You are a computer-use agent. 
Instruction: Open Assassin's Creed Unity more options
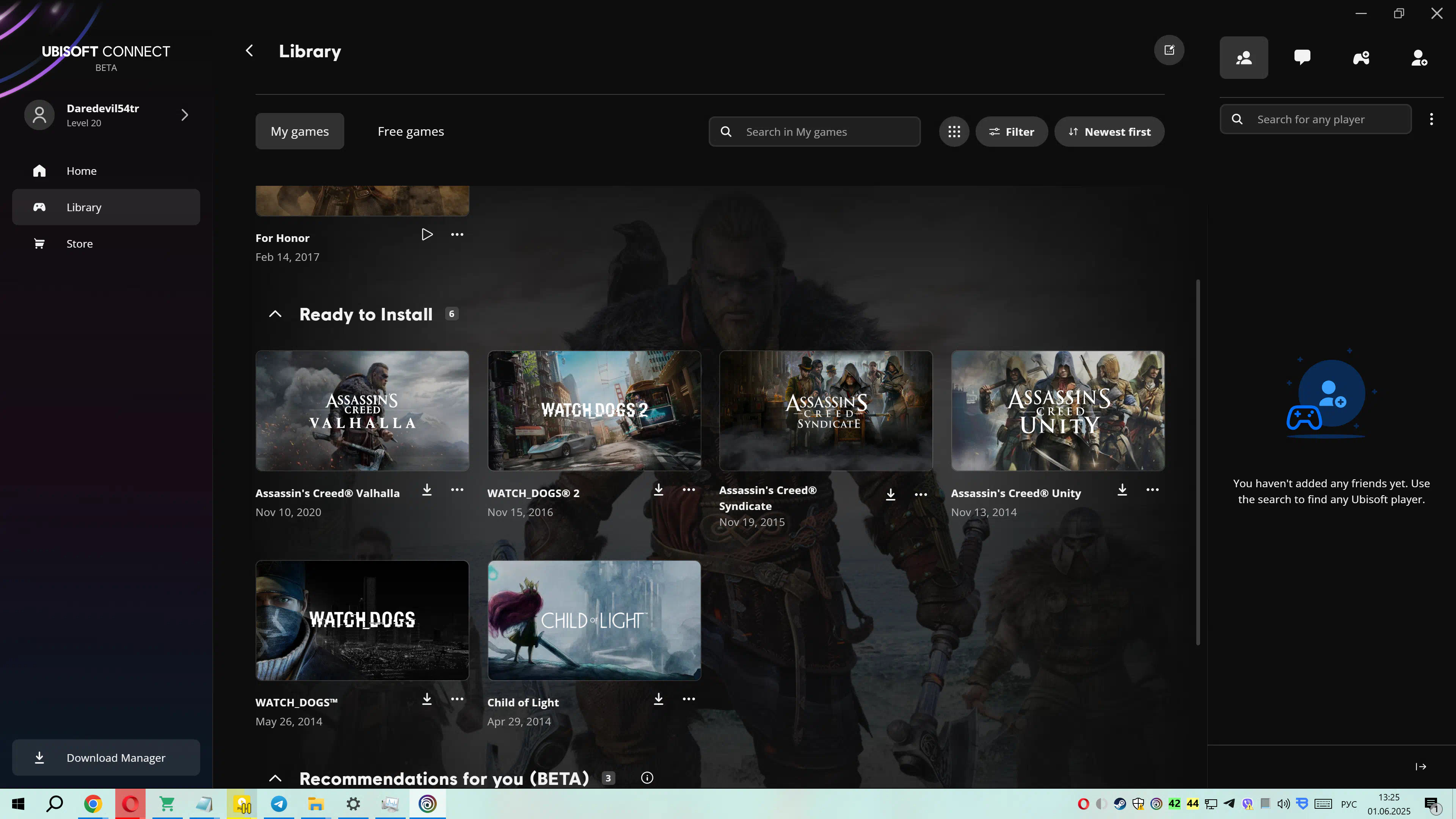tap(1153, 490)
